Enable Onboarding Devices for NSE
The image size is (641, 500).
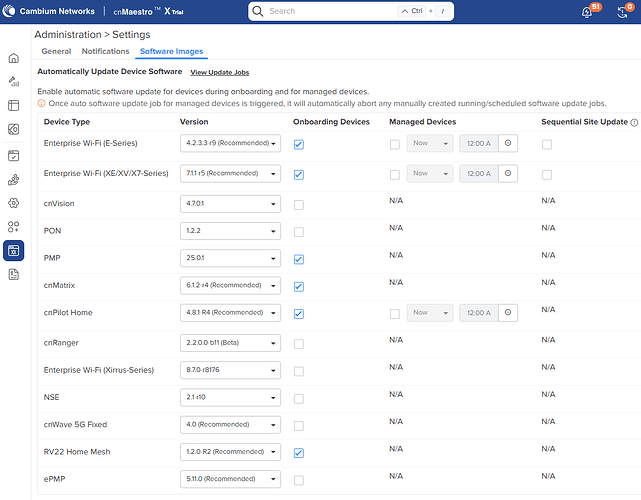pyautogui.click(x=299, y=399)
